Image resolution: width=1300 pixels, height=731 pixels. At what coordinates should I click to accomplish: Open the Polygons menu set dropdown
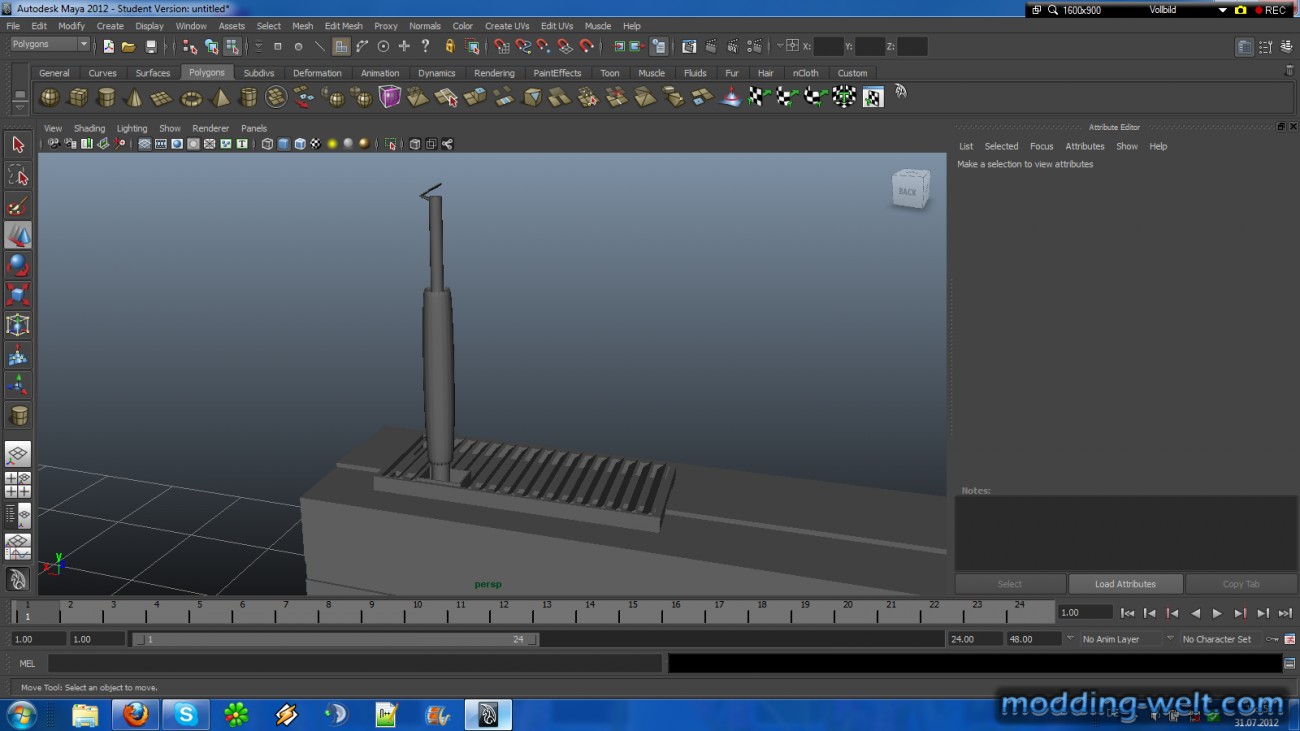pos(49,44)
